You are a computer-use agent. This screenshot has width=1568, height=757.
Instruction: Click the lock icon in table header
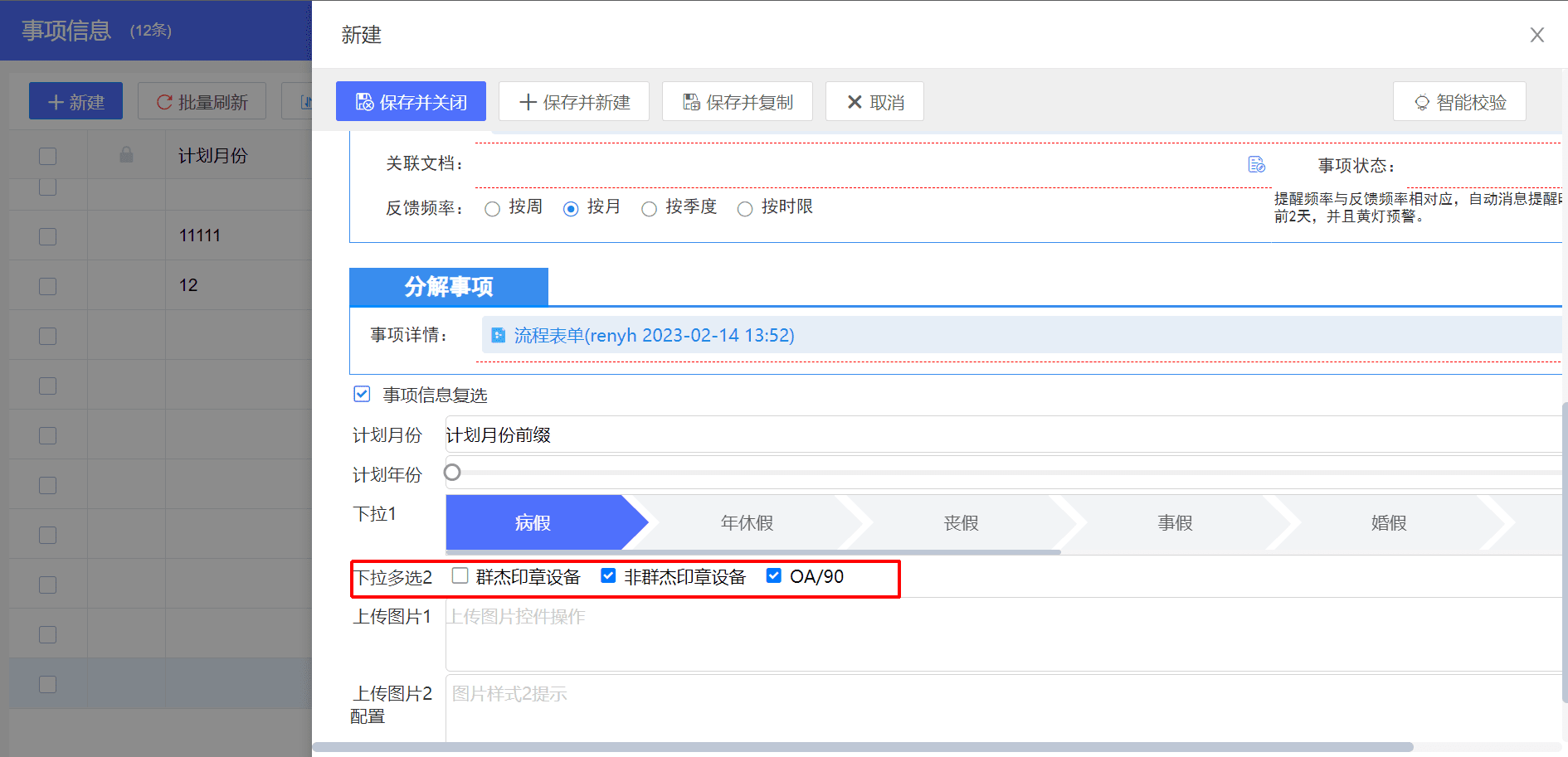click(x=126, y=155)
